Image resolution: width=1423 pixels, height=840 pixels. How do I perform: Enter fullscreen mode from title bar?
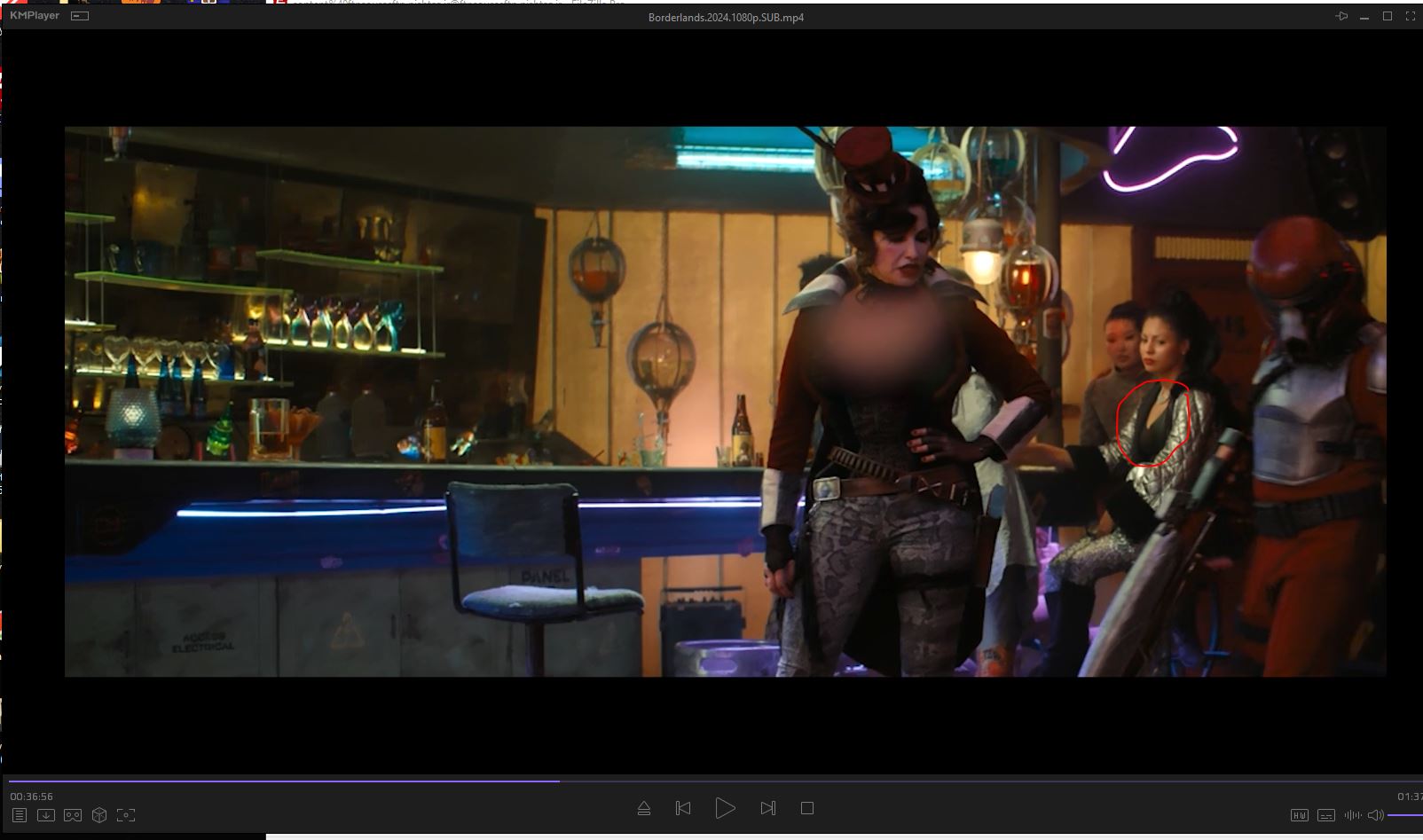coord(1411,17)
